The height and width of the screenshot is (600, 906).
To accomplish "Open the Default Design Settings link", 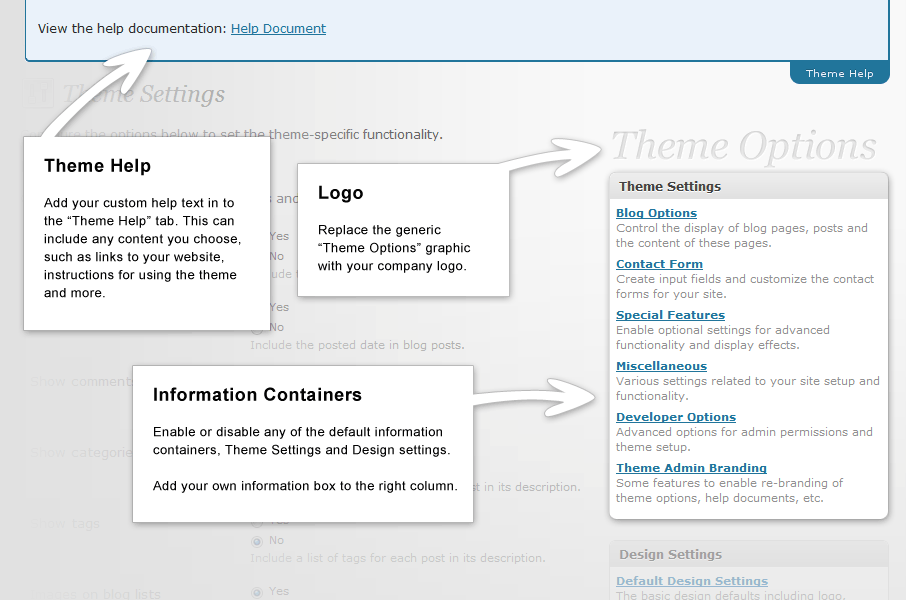I will [691, 581].
